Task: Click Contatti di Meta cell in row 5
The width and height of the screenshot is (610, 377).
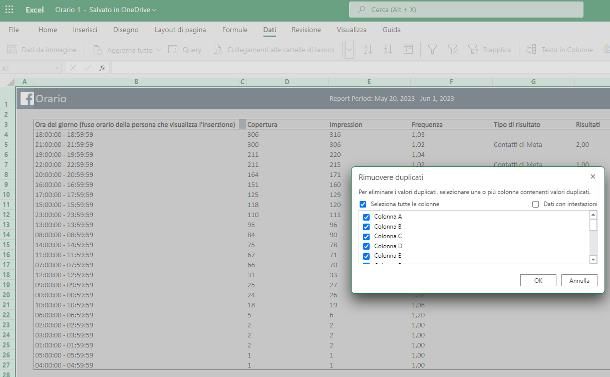Action: (x=533, y=145)
